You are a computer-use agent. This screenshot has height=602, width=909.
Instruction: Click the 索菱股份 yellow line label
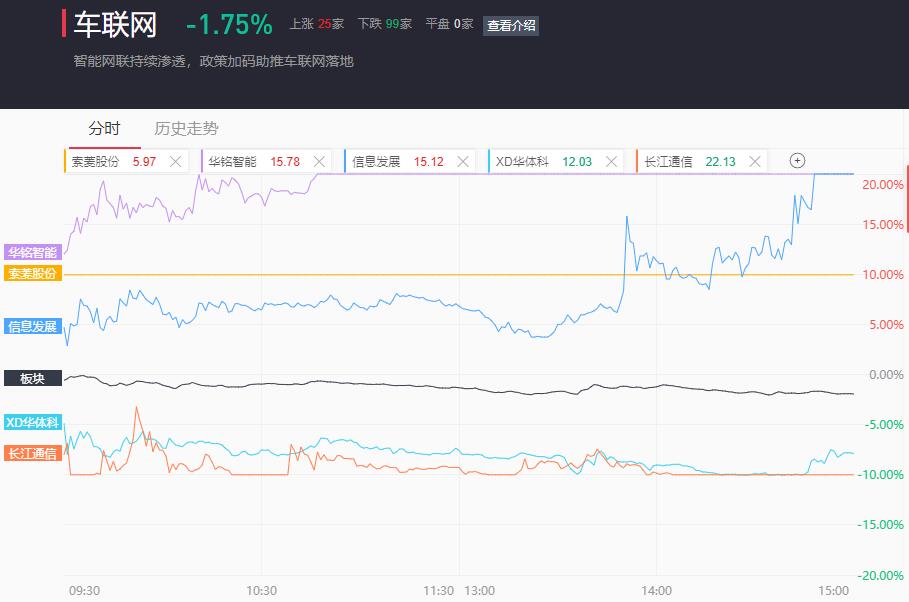point(33,273)
